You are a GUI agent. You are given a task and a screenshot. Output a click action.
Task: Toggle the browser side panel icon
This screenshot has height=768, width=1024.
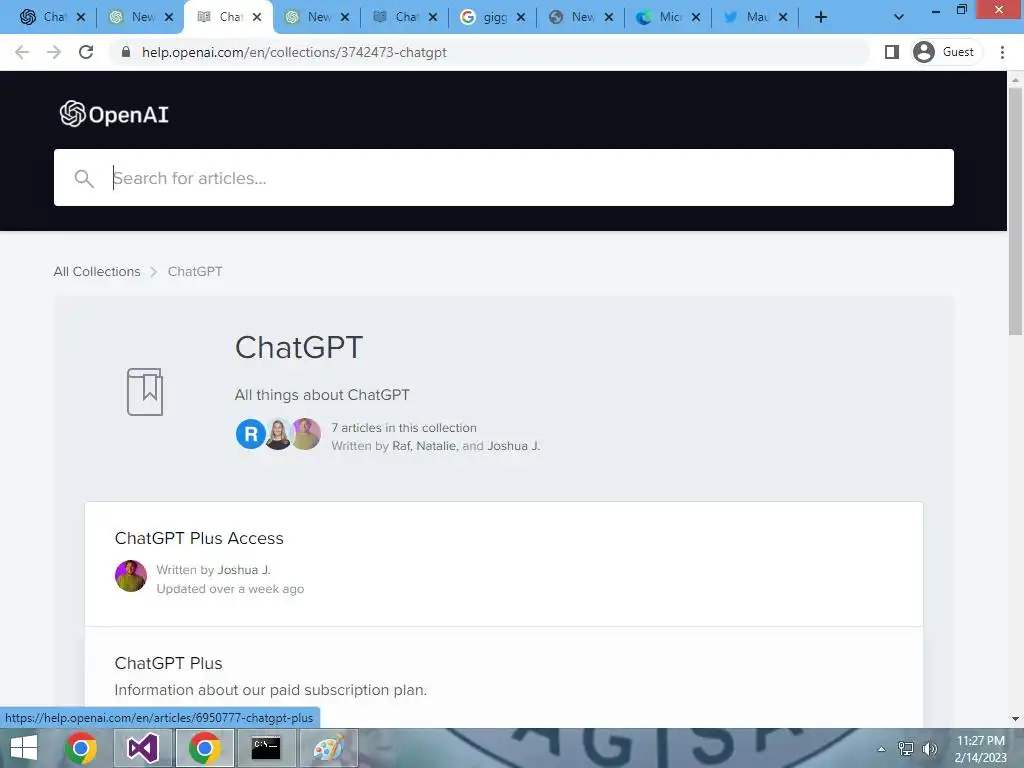[x=891, y=52]
